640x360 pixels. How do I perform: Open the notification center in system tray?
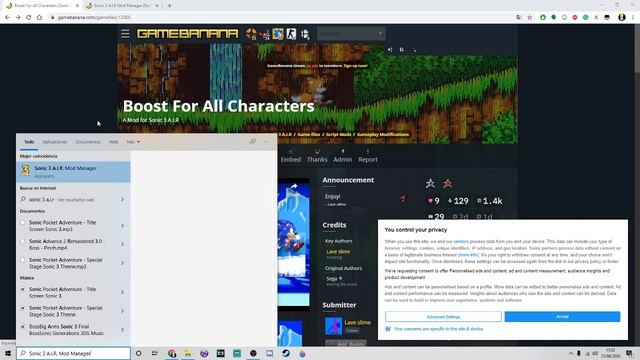click(x=629, y=353)
